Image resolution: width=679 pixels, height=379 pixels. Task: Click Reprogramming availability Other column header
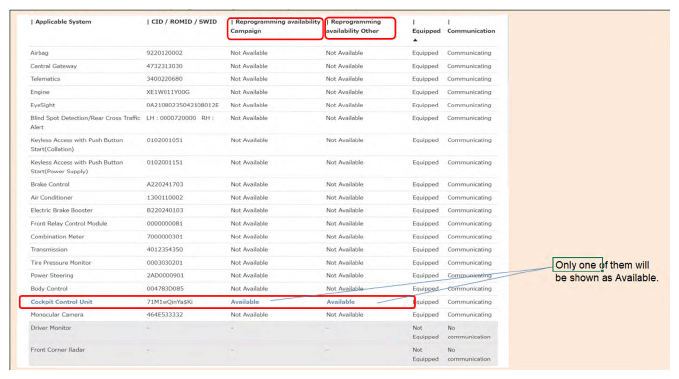point(353,26)
